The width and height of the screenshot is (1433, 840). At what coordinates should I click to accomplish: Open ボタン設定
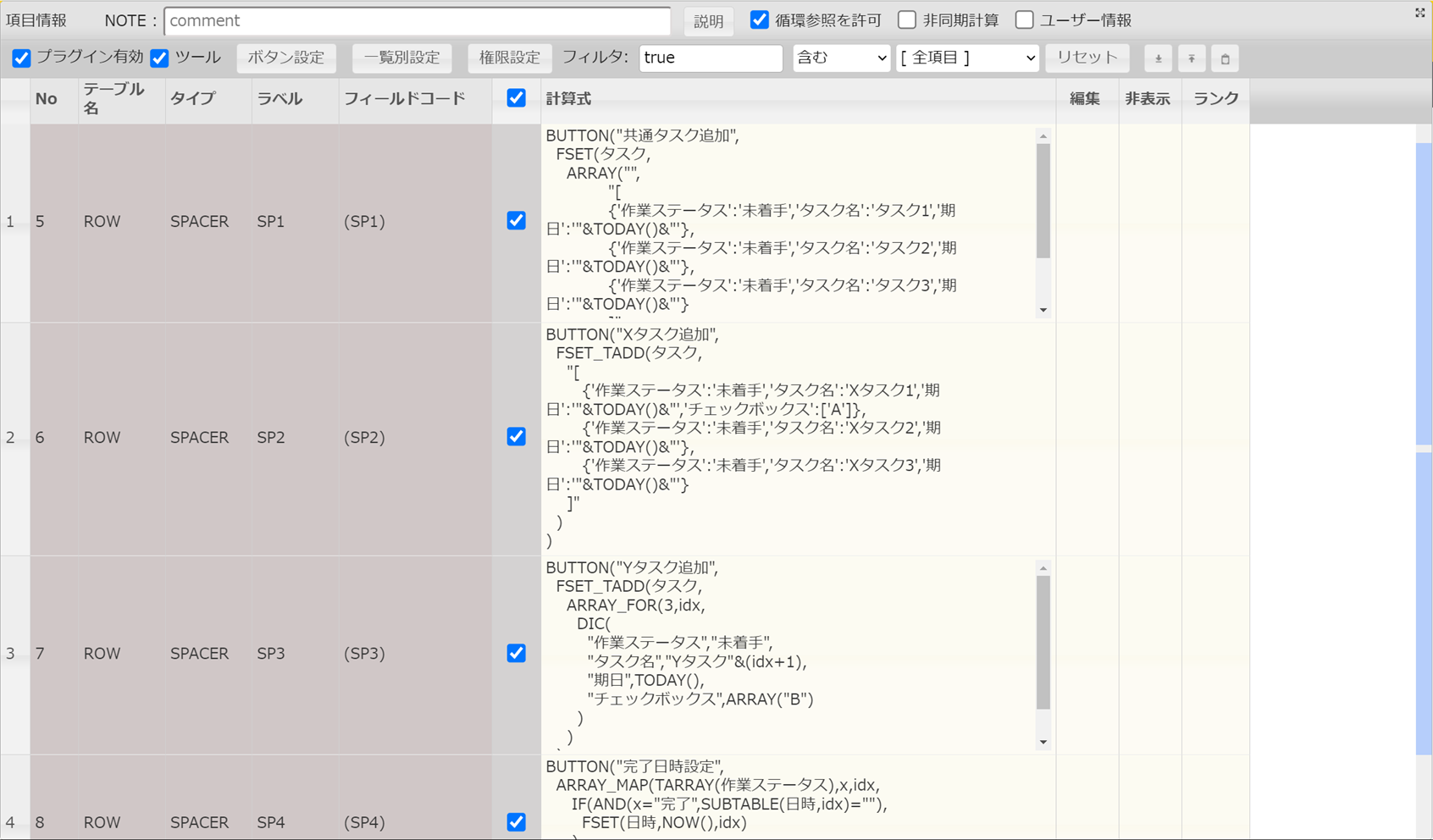286,58
